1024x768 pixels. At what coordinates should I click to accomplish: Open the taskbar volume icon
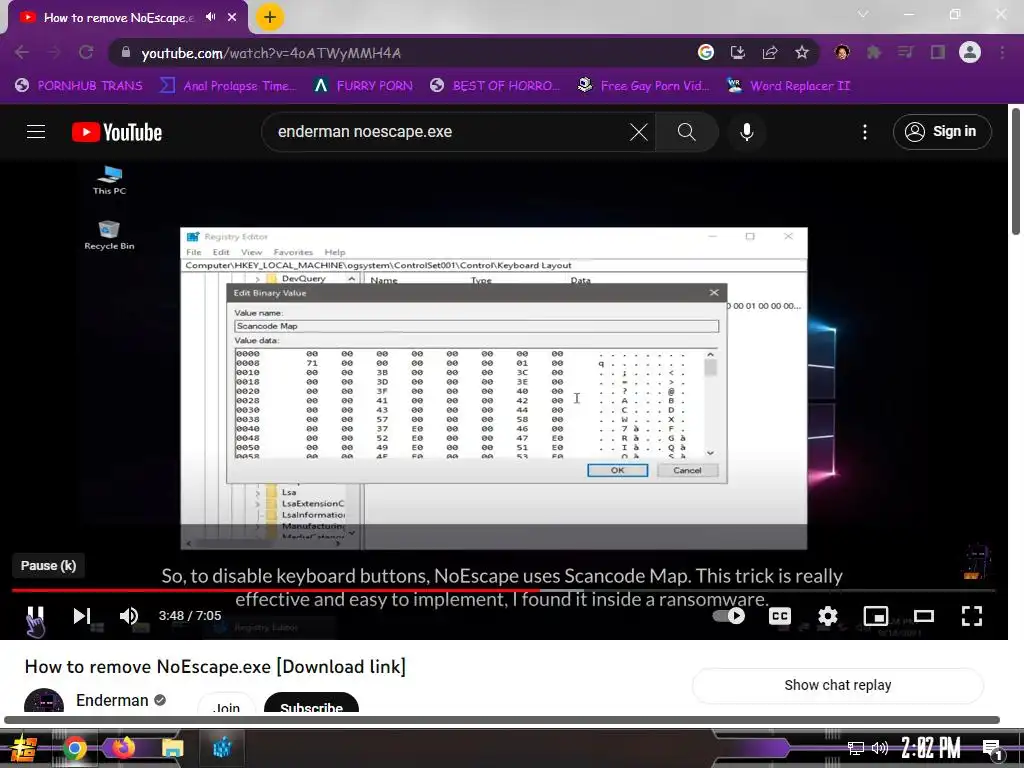(880, 748)
